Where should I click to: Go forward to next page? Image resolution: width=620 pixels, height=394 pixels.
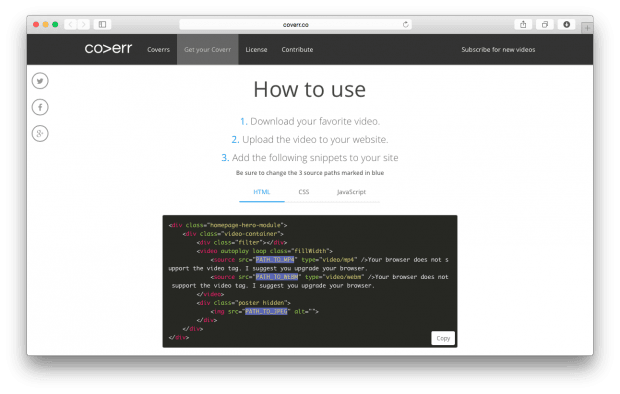[x=83, y=25]
